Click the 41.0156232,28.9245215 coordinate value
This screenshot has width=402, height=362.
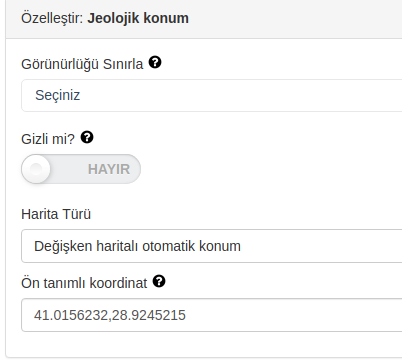point(110,315)
